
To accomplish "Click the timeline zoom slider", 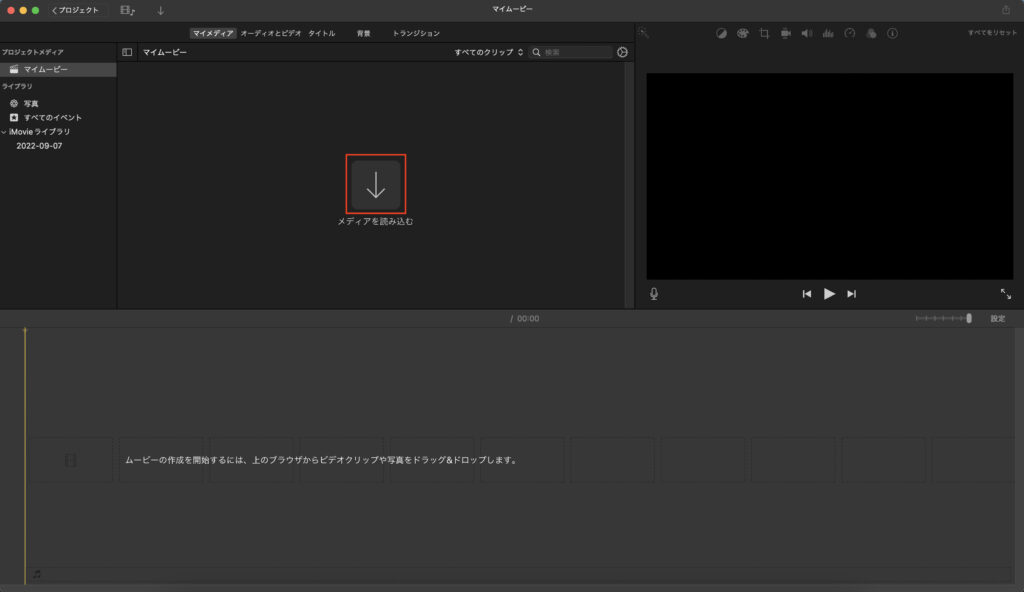I will pos(943,319).
